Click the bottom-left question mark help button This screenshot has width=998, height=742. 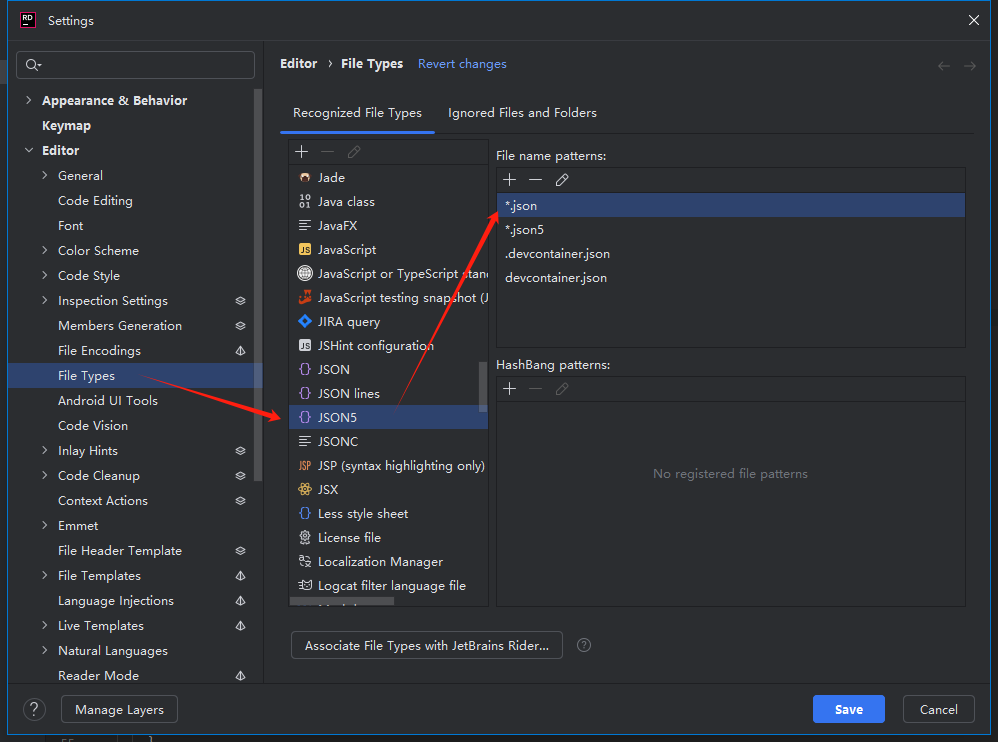point(35,710)
